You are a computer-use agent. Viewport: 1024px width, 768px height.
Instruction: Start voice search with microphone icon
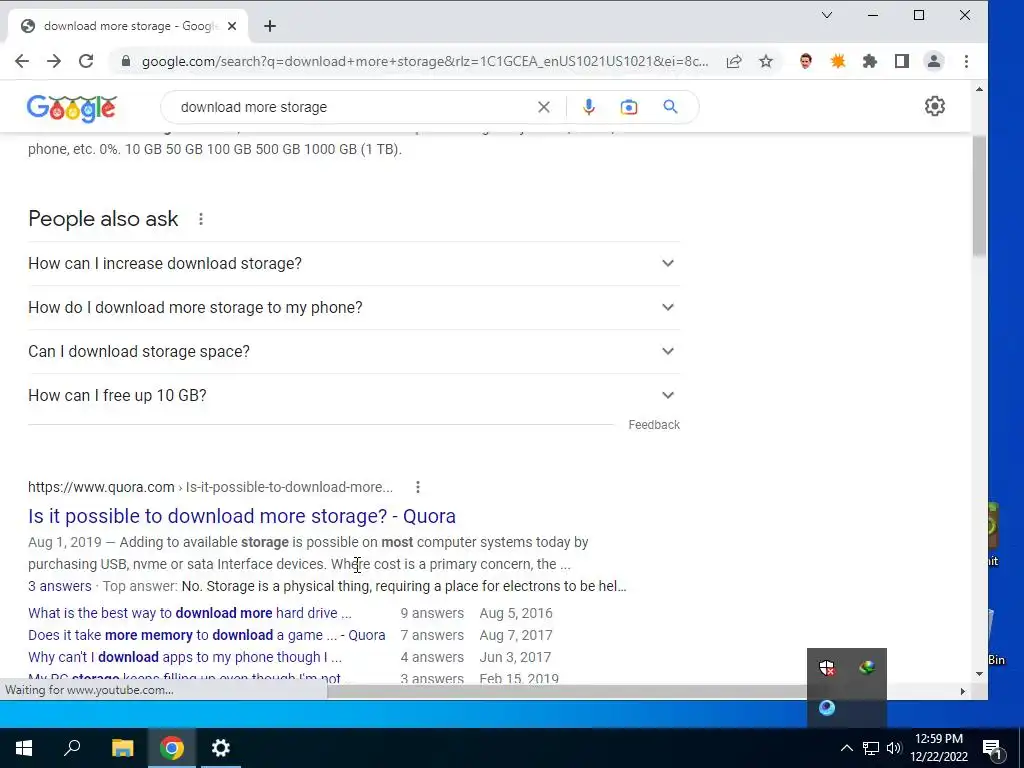click(x=588, y=107)
